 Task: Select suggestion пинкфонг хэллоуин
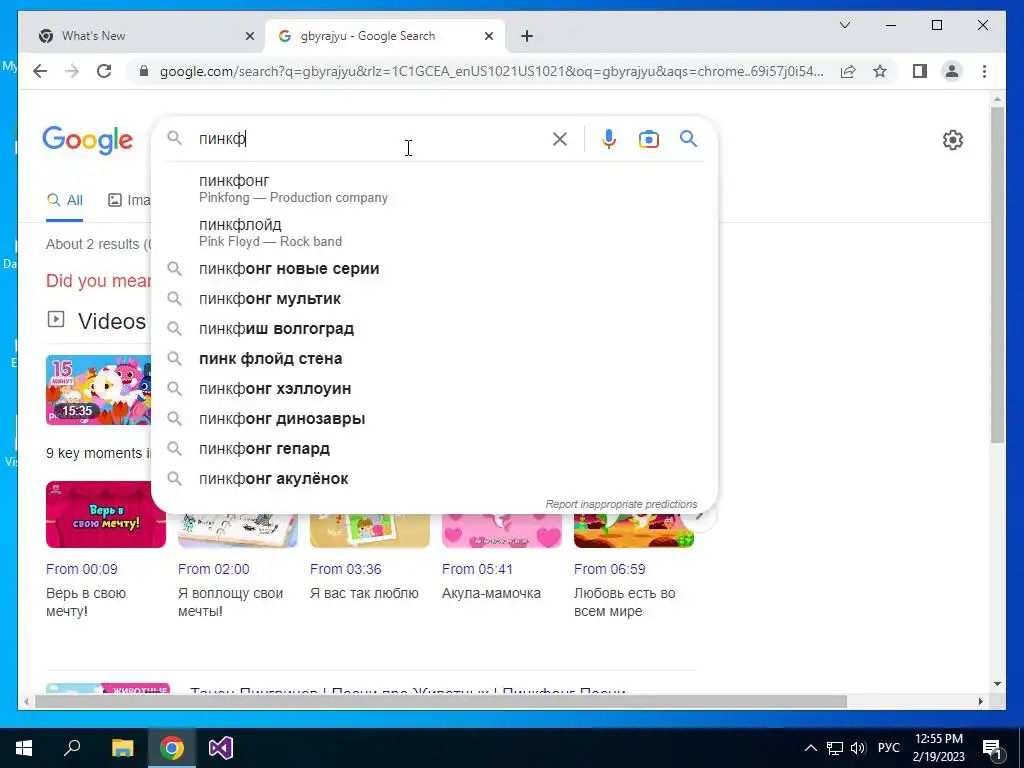pos(434,389)
